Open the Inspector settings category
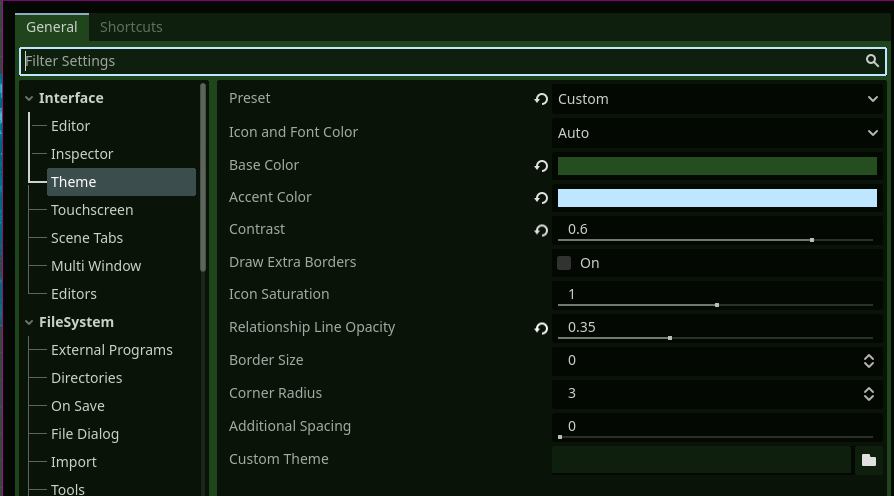The image size is (894, 496). click(82, 154)
